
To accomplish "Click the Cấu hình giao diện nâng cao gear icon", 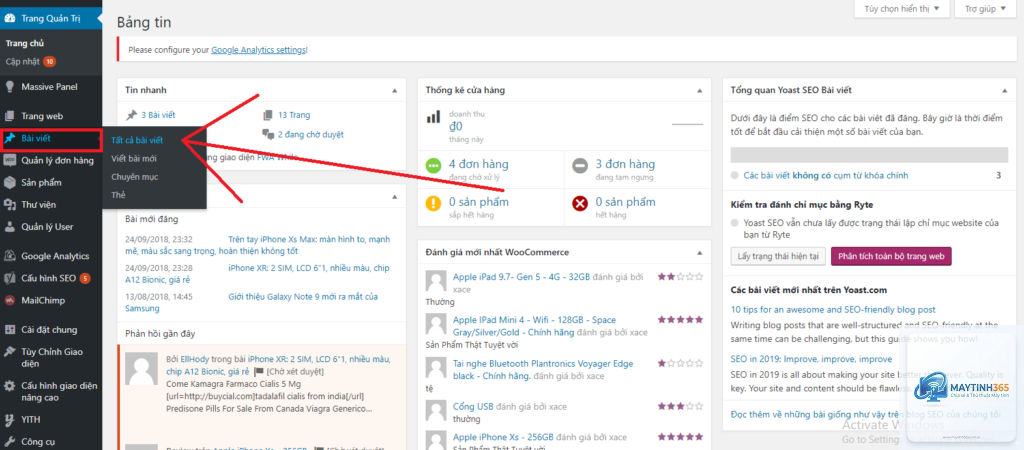I will click(x=10, y=385).
